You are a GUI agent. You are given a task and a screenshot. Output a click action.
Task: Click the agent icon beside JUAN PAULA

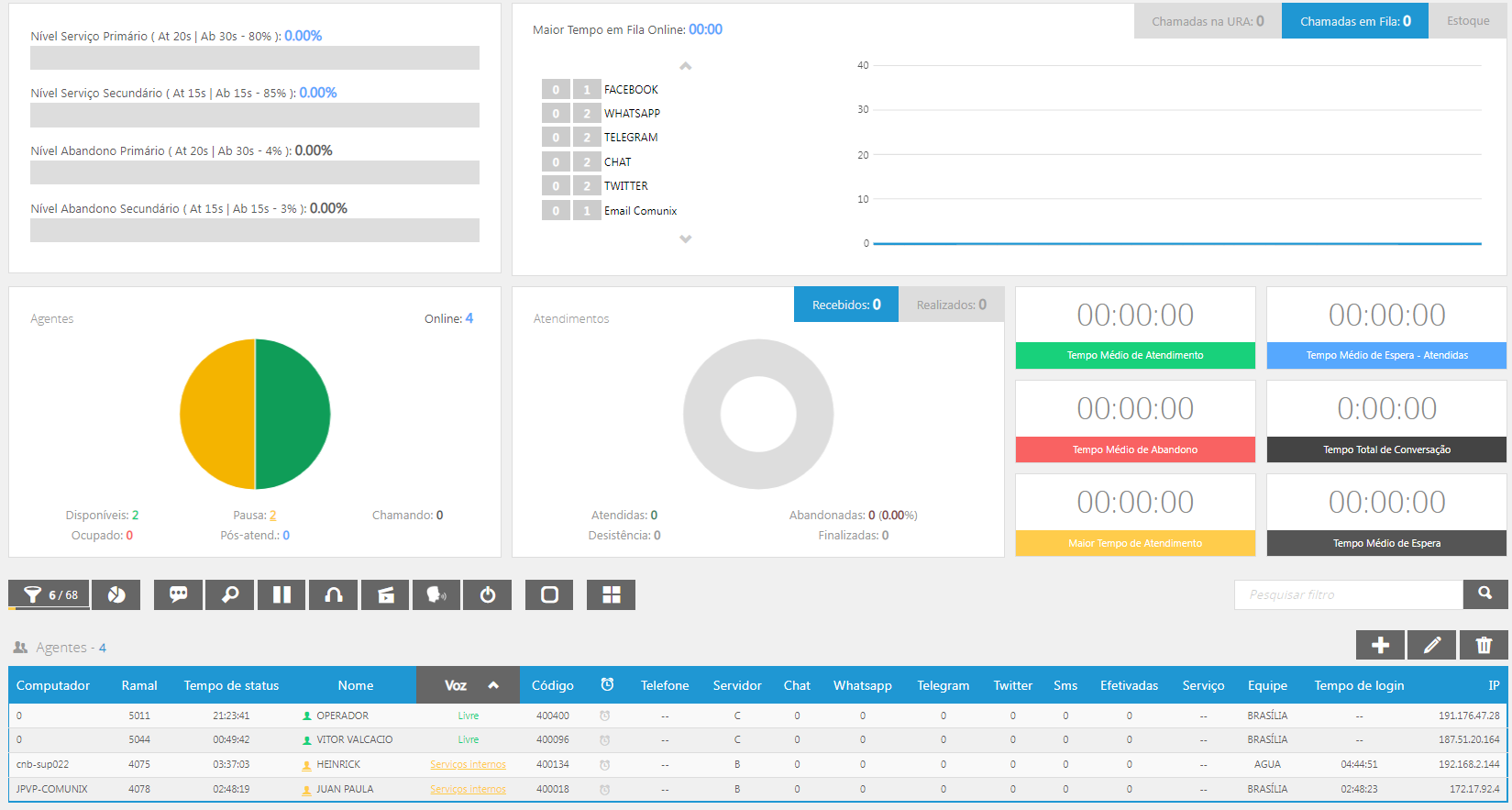click(307, 789)
